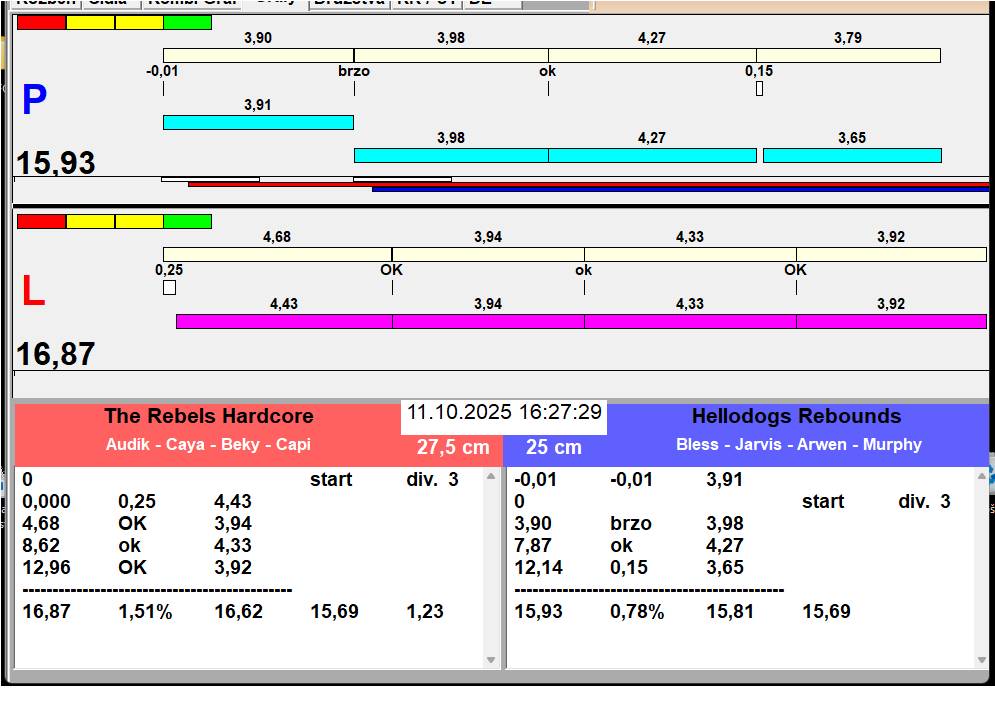Screen dimensions: 995x716
Task: Click the scroll-down arrow of the Hellodogs results list
Action: (982, 660)
